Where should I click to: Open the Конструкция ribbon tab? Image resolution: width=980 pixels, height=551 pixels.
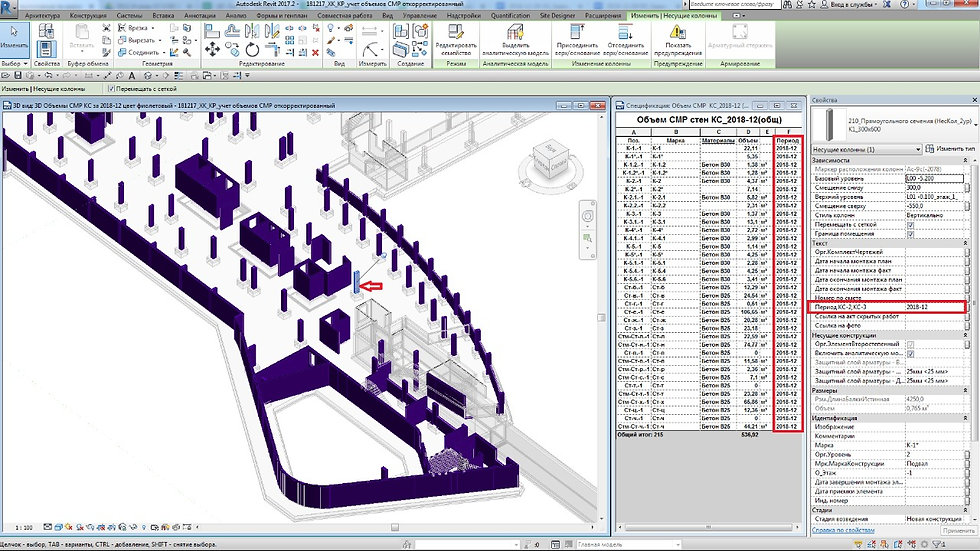[87, 15]
